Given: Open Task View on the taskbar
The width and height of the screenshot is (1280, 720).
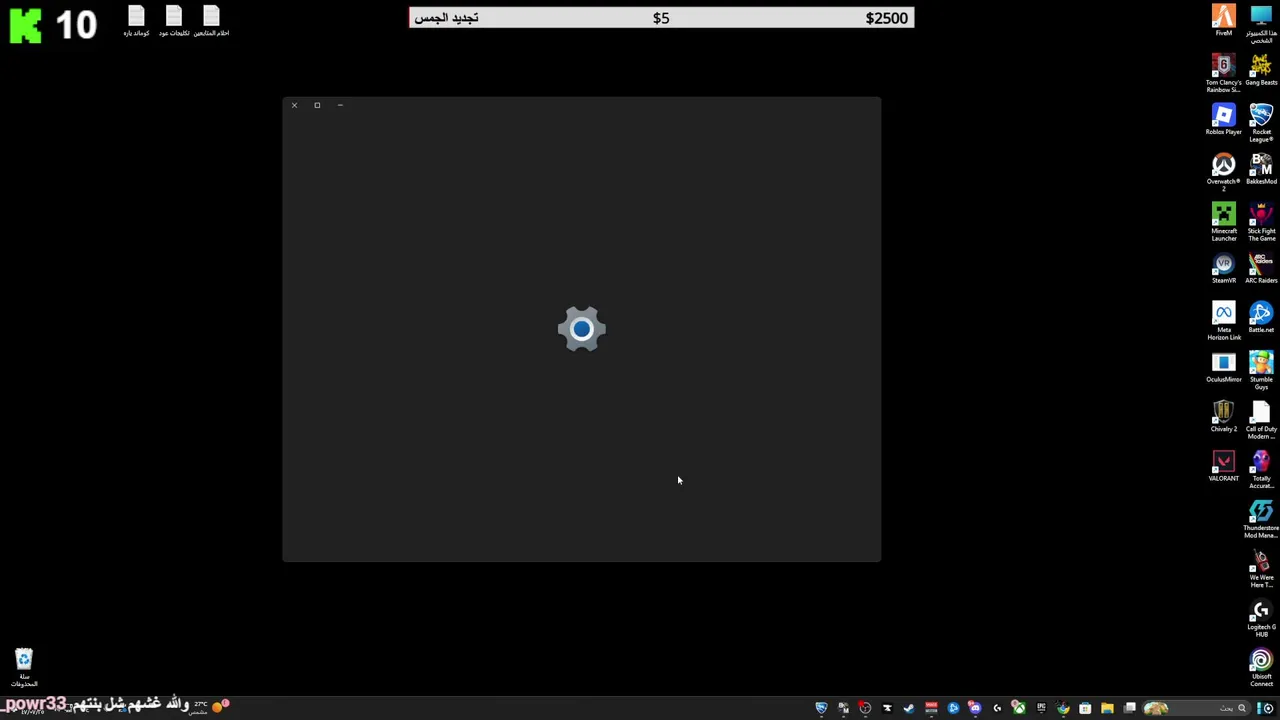Looking at the screenshot, I should click(x=1129, y=708).
